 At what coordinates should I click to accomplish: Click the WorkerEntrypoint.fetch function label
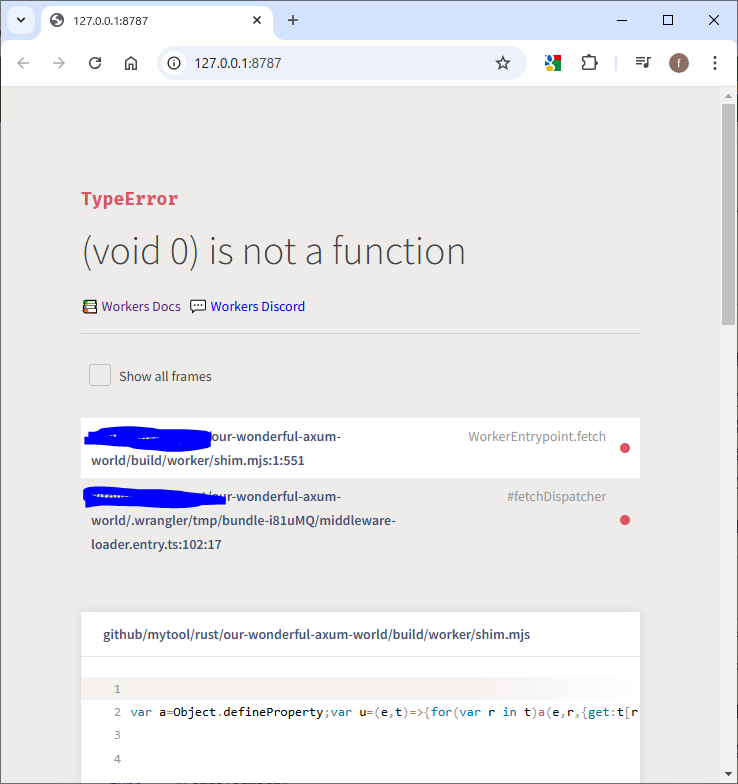point(537,436)
